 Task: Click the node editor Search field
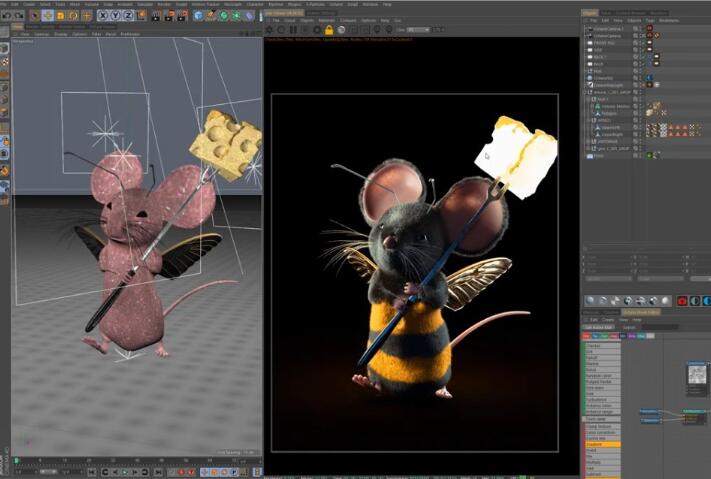660,327
